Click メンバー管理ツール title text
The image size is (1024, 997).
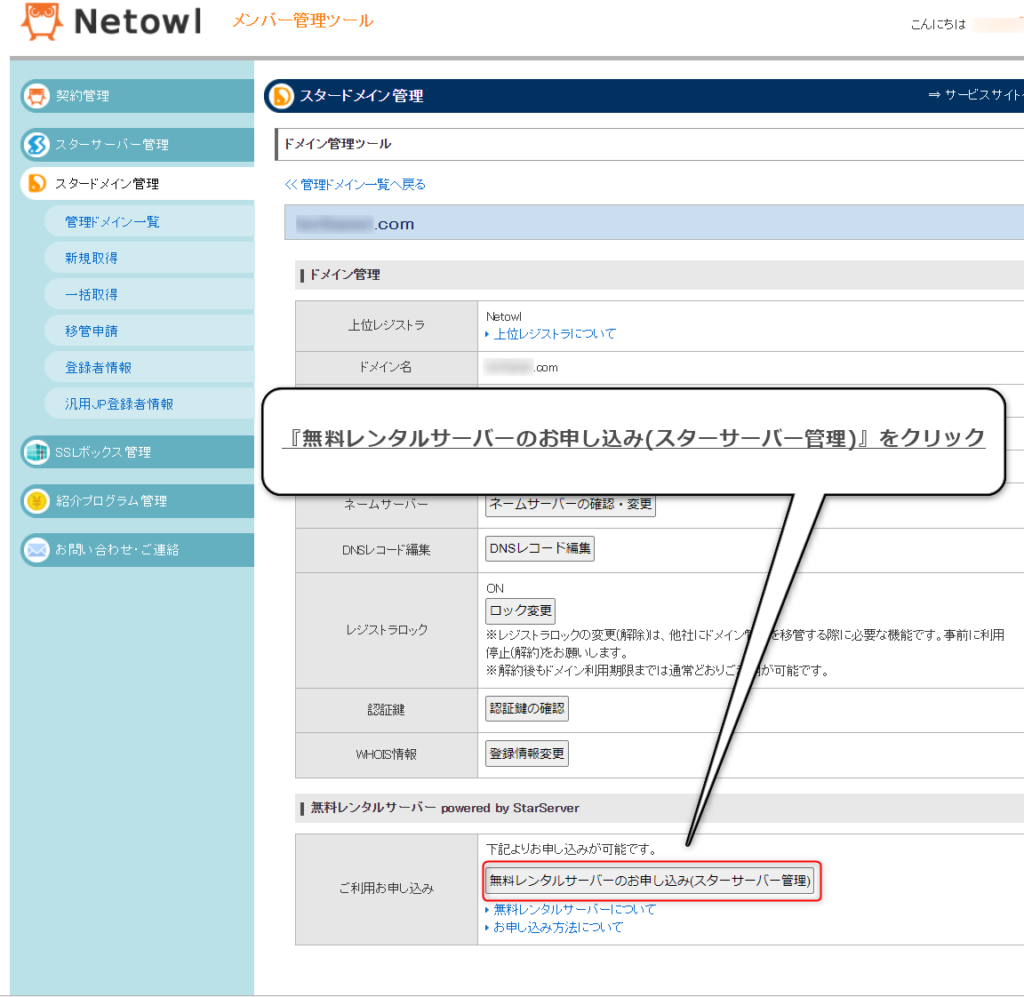[x=303, y=21]
